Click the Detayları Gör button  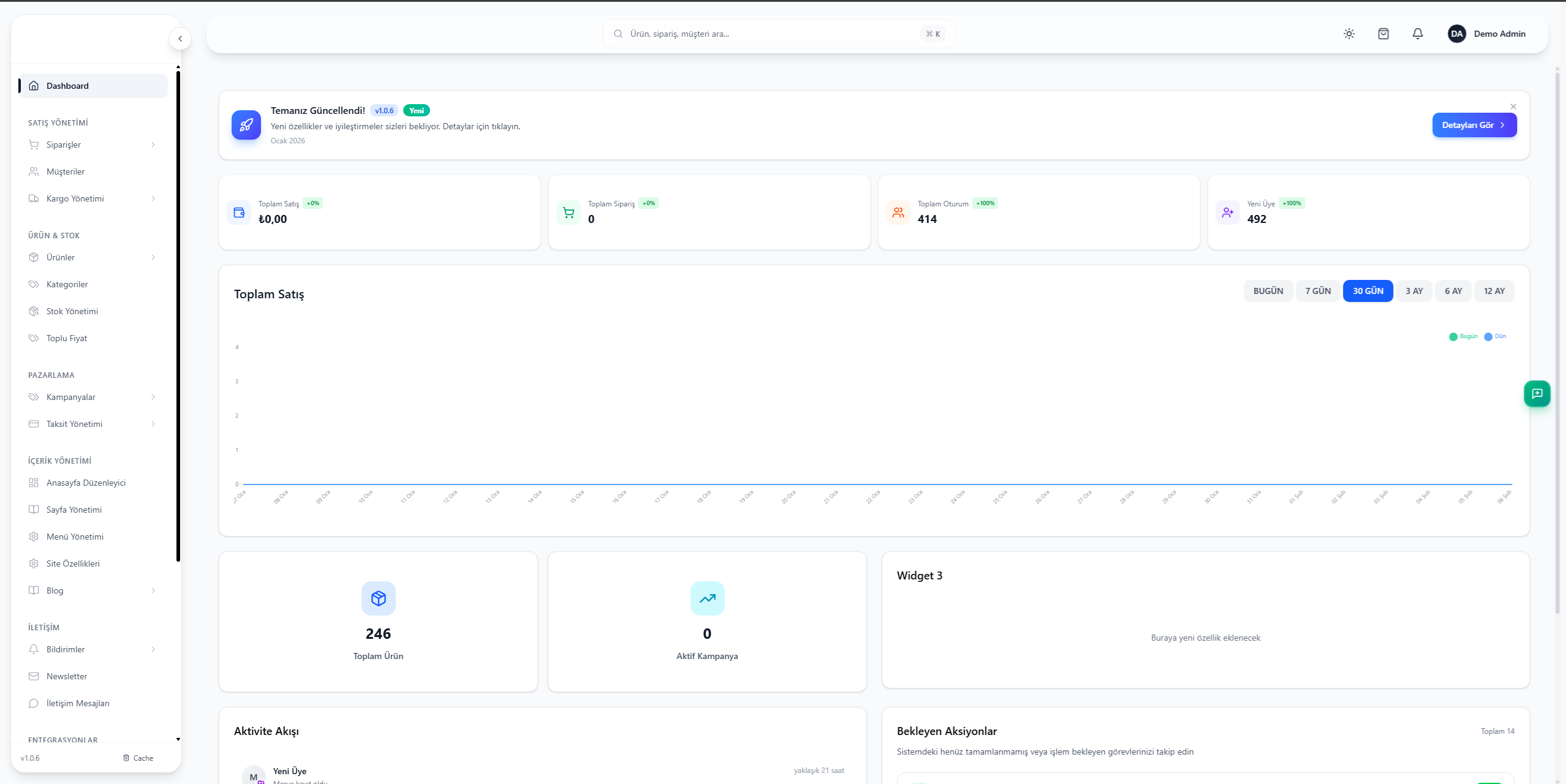pyautogui.click(x=1474, y=125)
